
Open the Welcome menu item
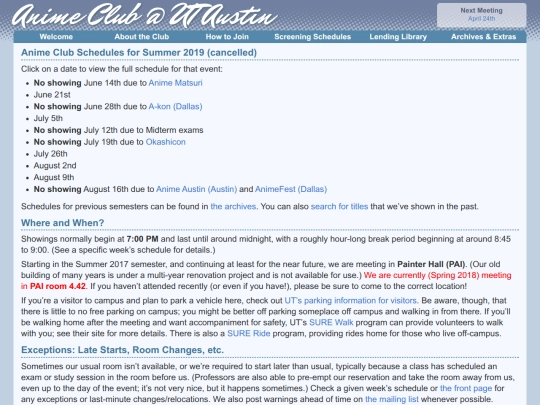point(56,37)
